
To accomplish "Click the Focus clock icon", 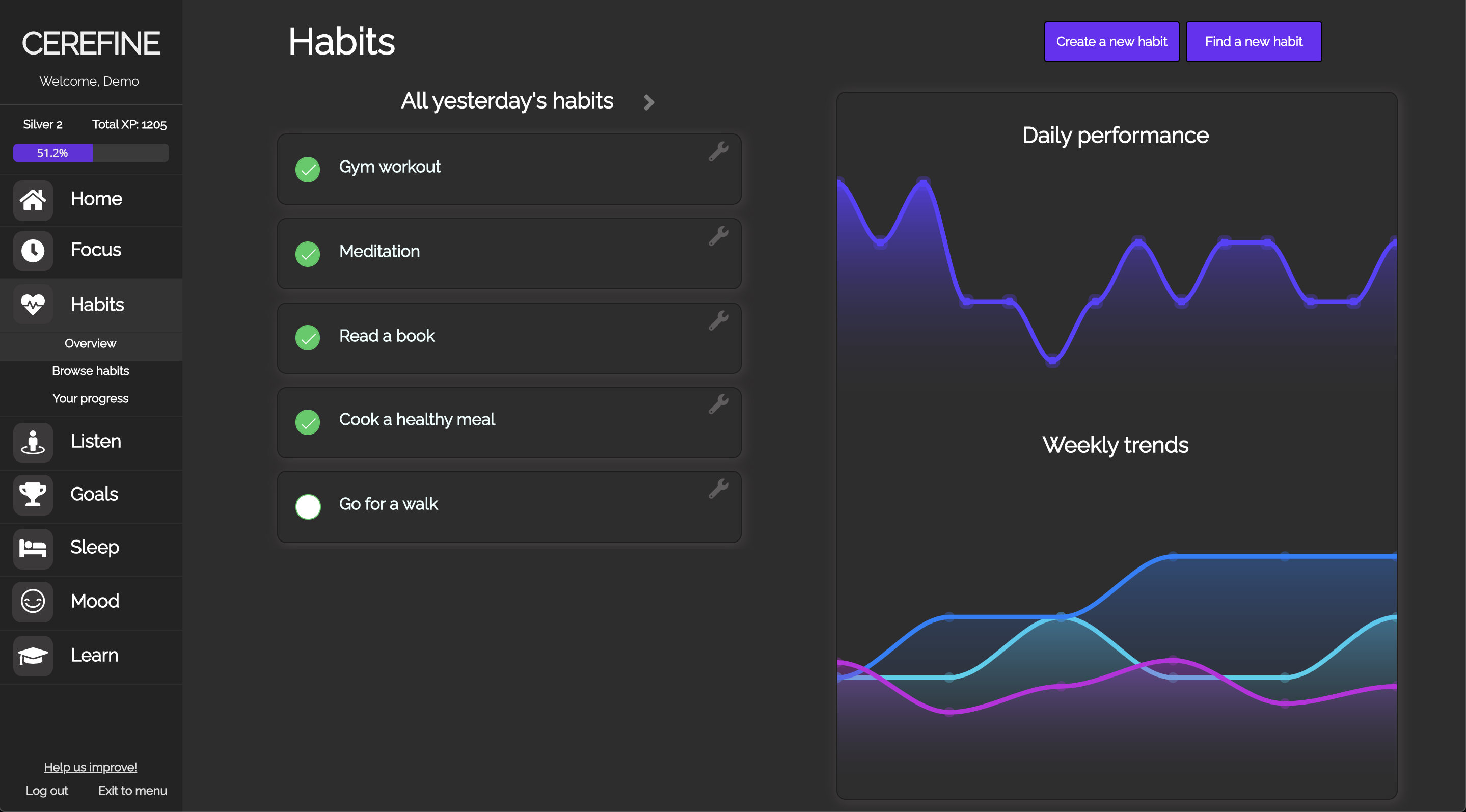I will pos(33,250).
